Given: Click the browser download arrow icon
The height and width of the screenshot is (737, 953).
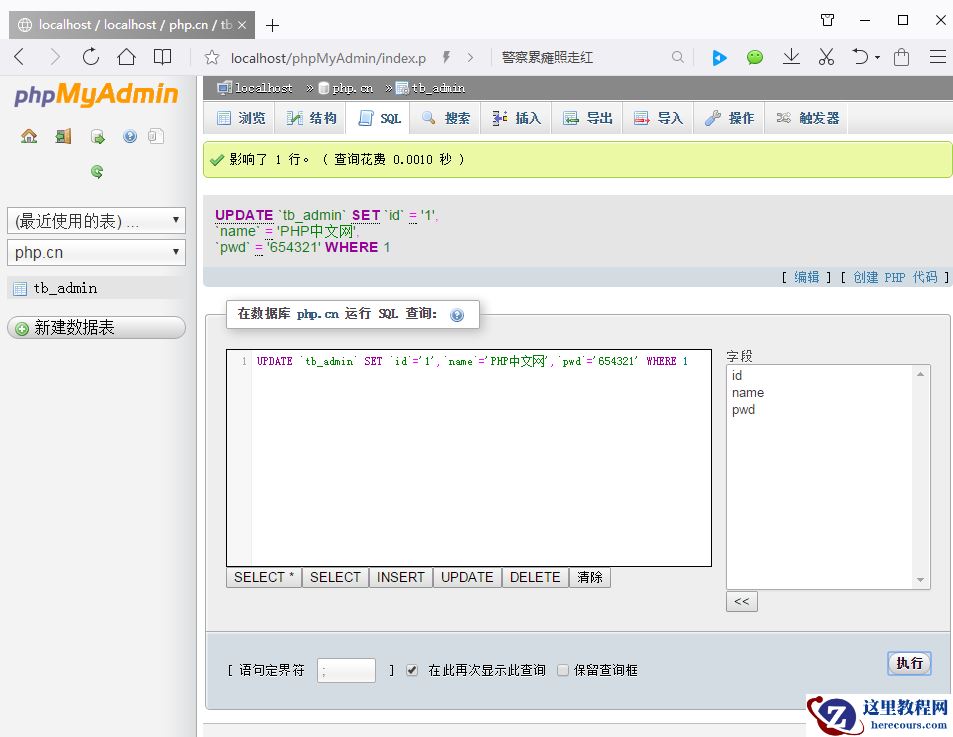Looking at the screenshot, I should point(791,57).
